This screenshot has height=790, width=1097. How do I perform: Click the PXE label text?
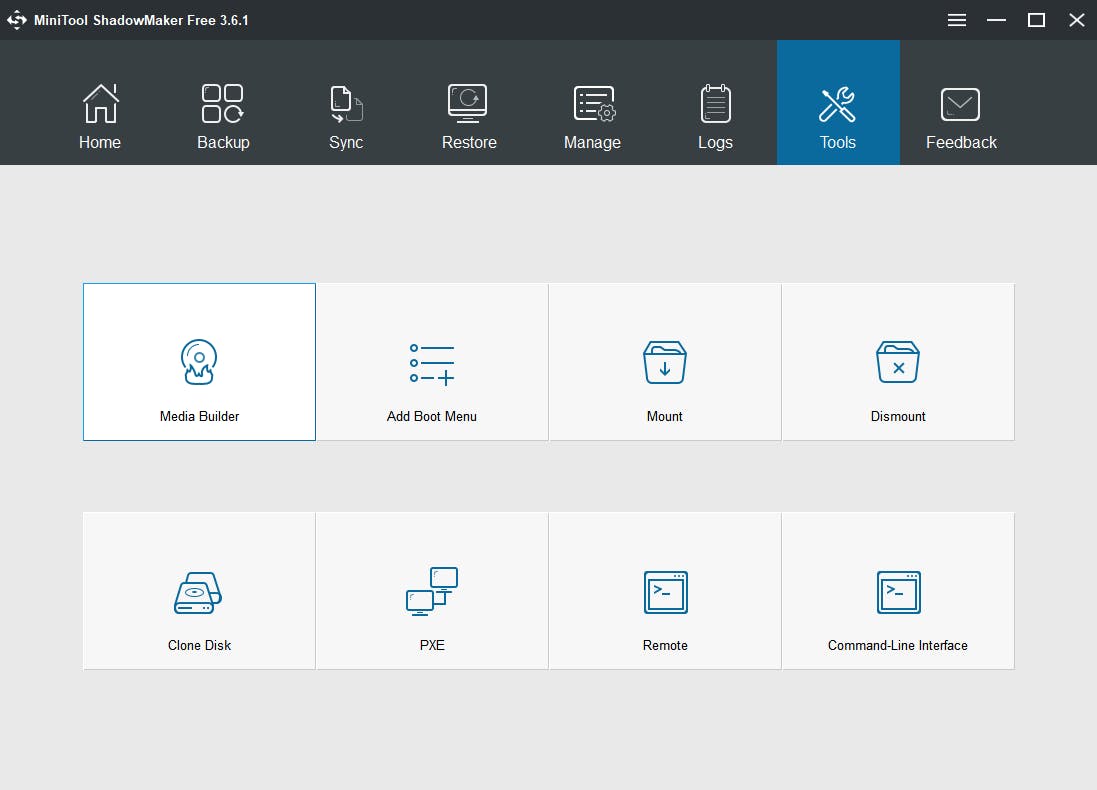tap(432, 645)
